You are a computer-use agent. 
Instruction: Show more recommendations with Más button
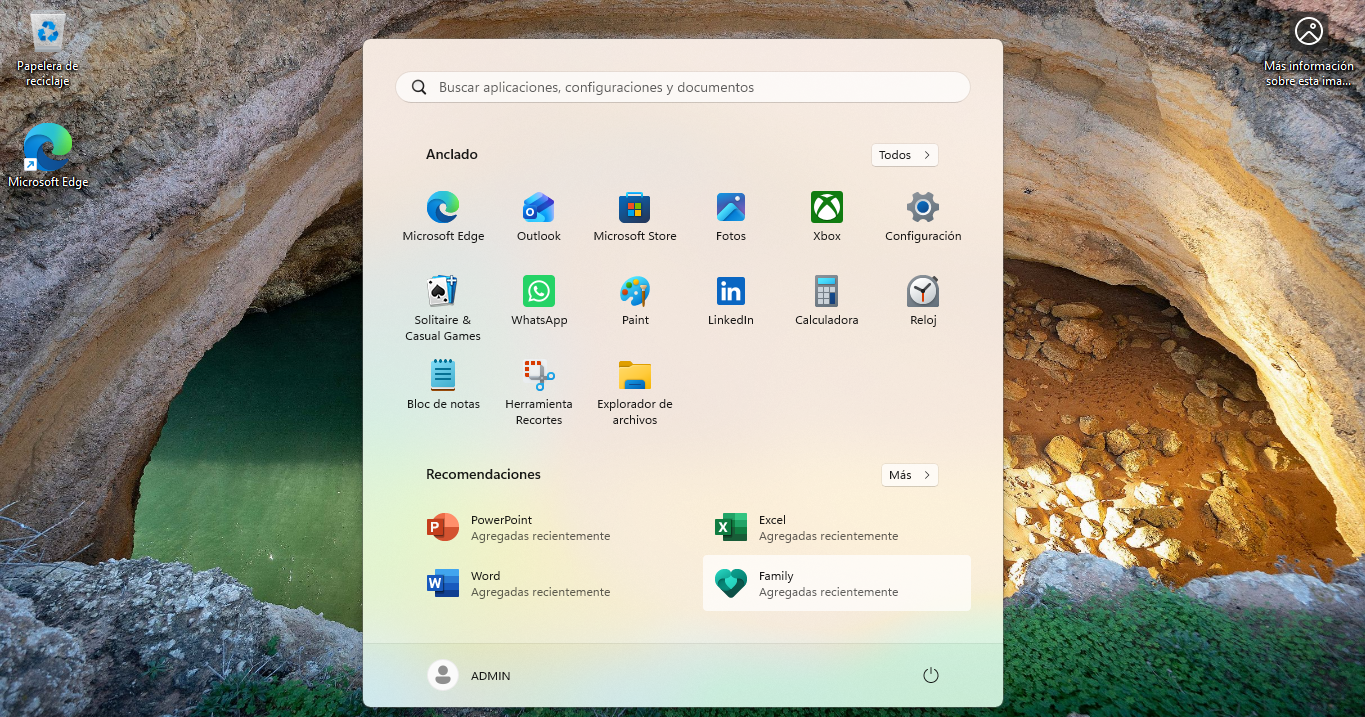pyautogui.click(x=910, y=475)
